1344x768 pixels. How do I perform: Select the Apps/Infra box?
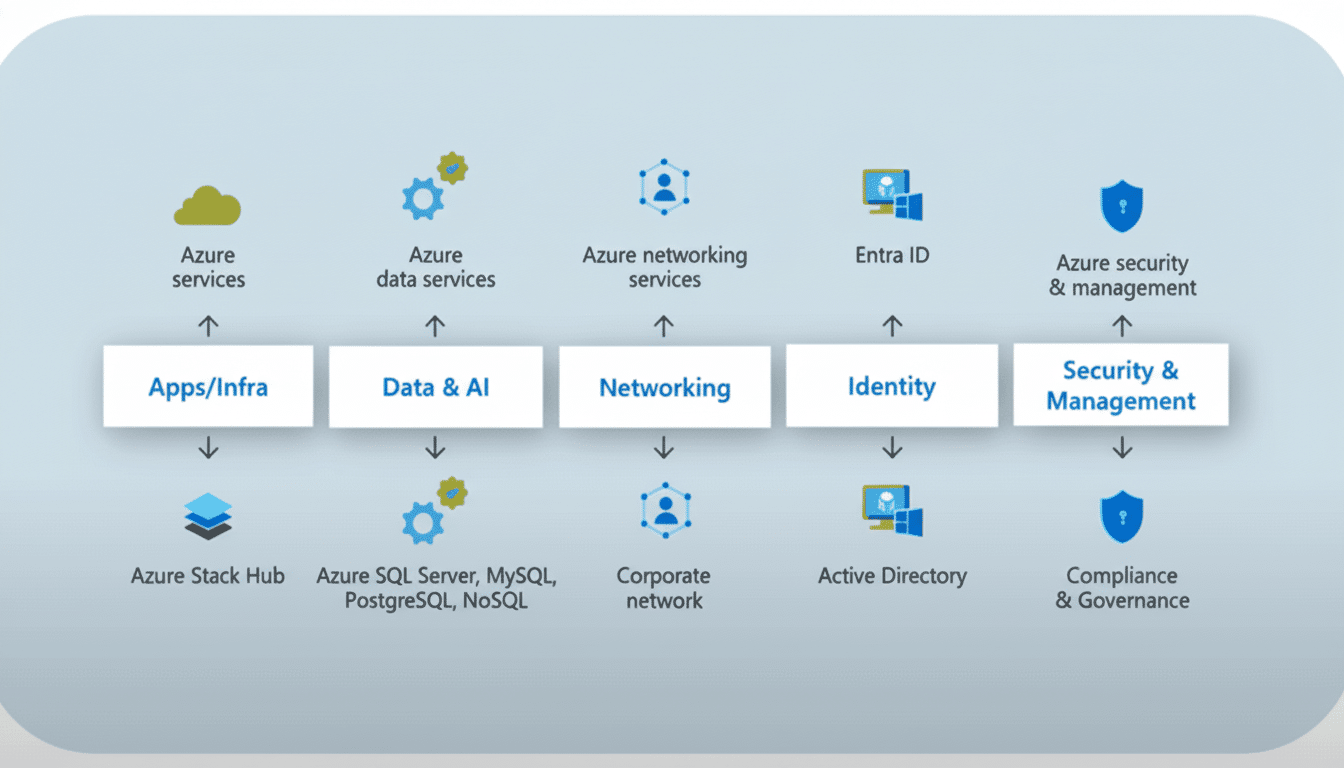pyautogui.click(x=207, y=387)
